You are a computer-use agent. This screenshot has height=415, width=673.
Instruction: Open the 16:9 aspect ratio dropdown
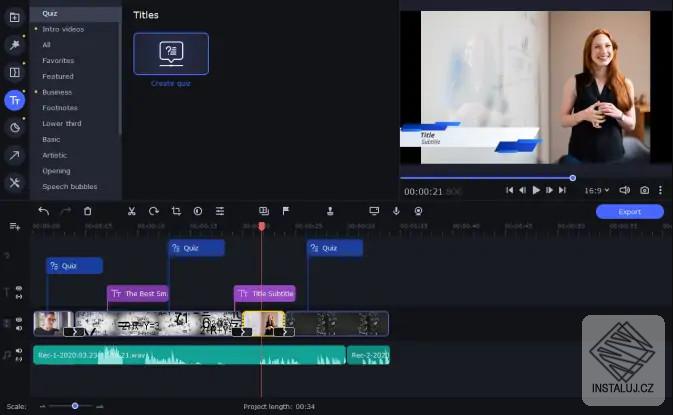click(597, 190)
